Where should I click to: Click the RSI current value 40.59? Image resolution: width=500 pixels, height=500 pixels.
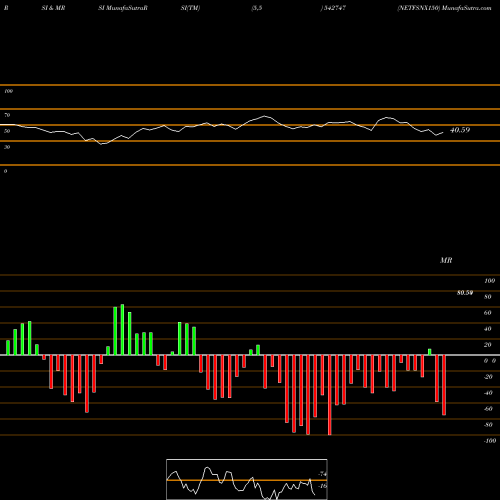pyautogui.click(x=460, y=130)
